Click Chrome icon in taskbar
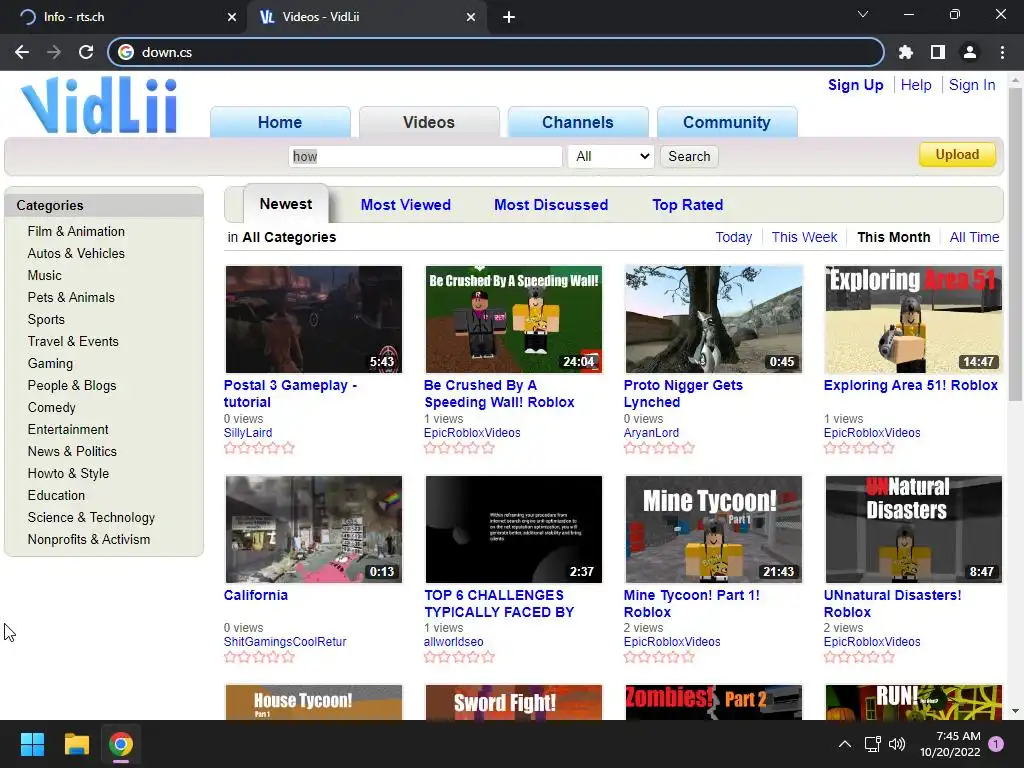Screen dimensions: 1024x768 pyautogui.click(x=121, y=744)
